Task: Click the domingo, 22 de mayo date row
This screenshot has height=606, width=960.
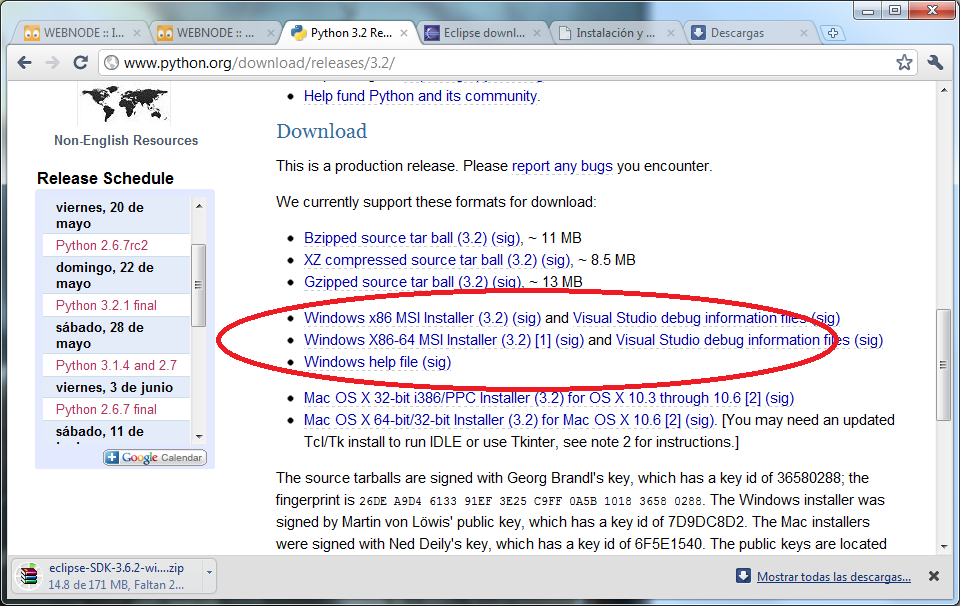Action: [116, 275]
